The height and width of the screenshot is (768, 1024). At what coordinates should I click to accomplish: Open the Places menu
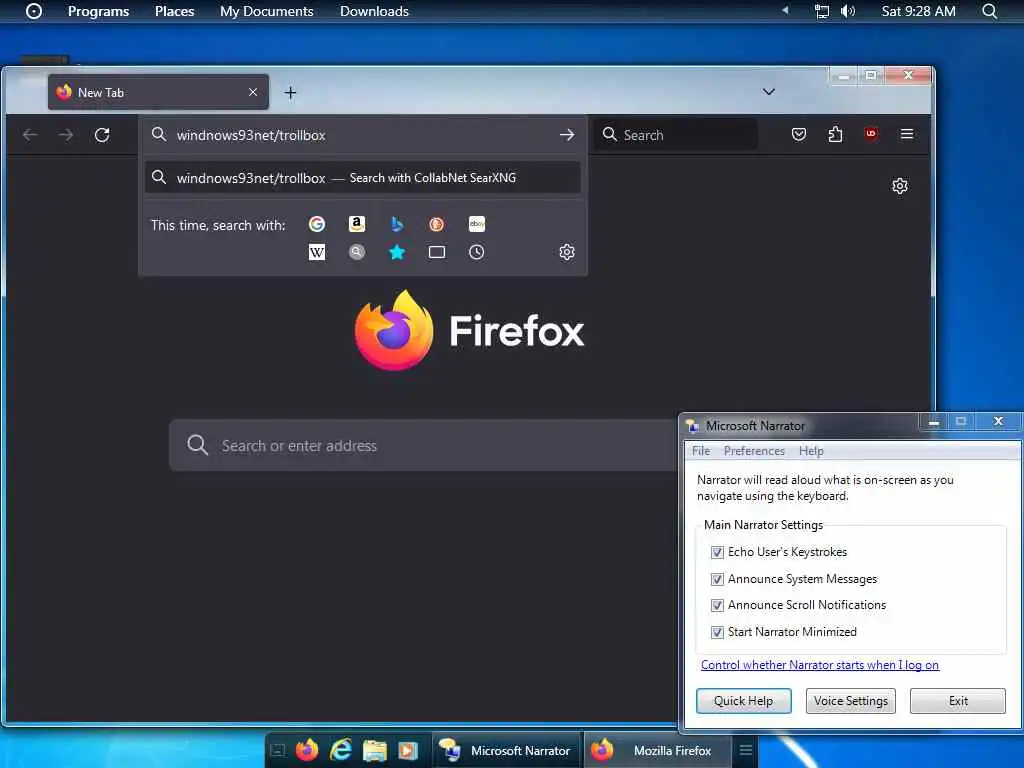(x=174, y=11)
